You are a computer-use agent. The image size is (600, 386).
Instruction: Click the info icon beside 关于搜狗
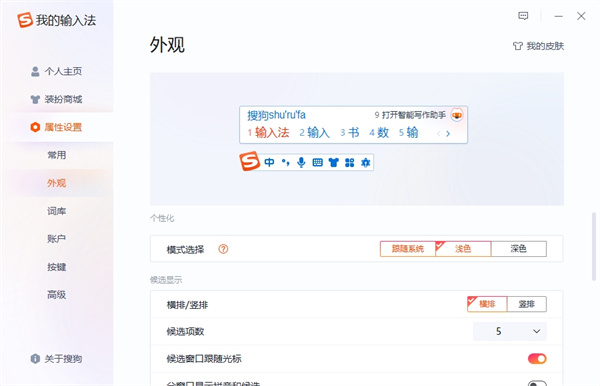click(x=35, y=359)
